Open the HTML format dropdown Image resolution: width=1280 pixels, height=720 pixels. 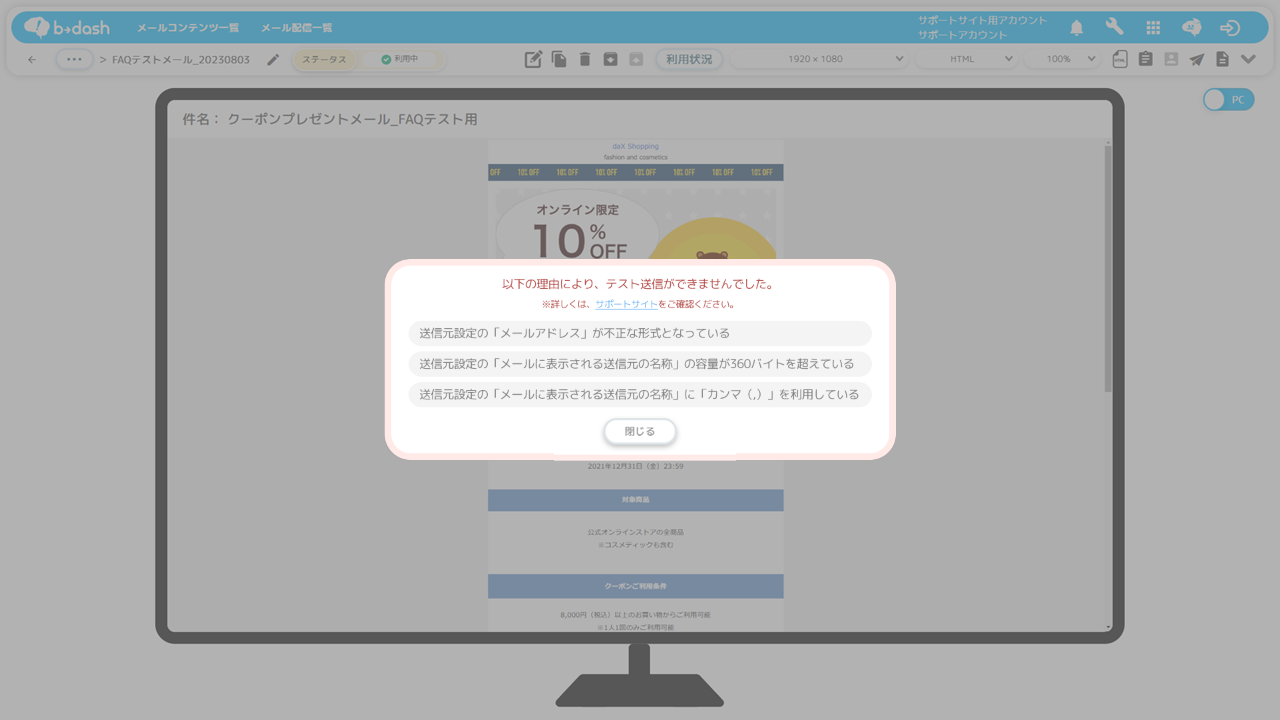click(x=967, y=59)
